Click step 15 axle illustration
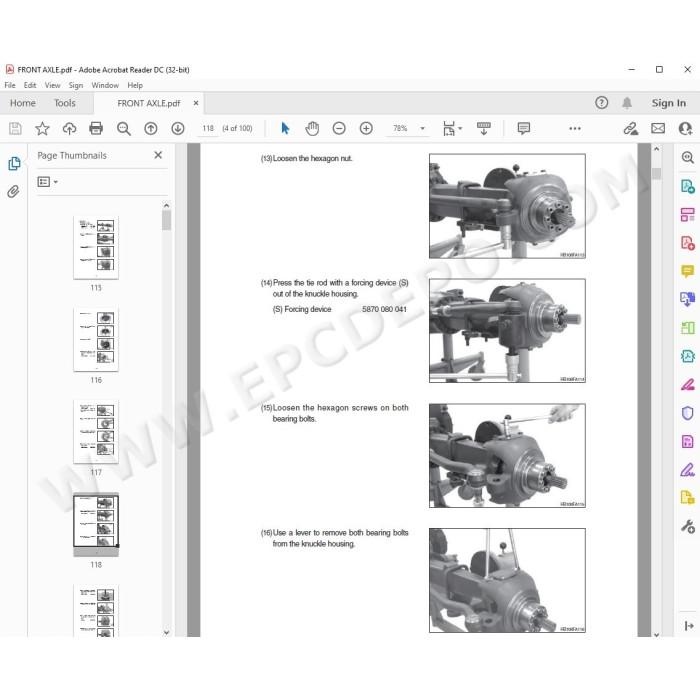This screenshot has height=700, width=700. [507, 456]
